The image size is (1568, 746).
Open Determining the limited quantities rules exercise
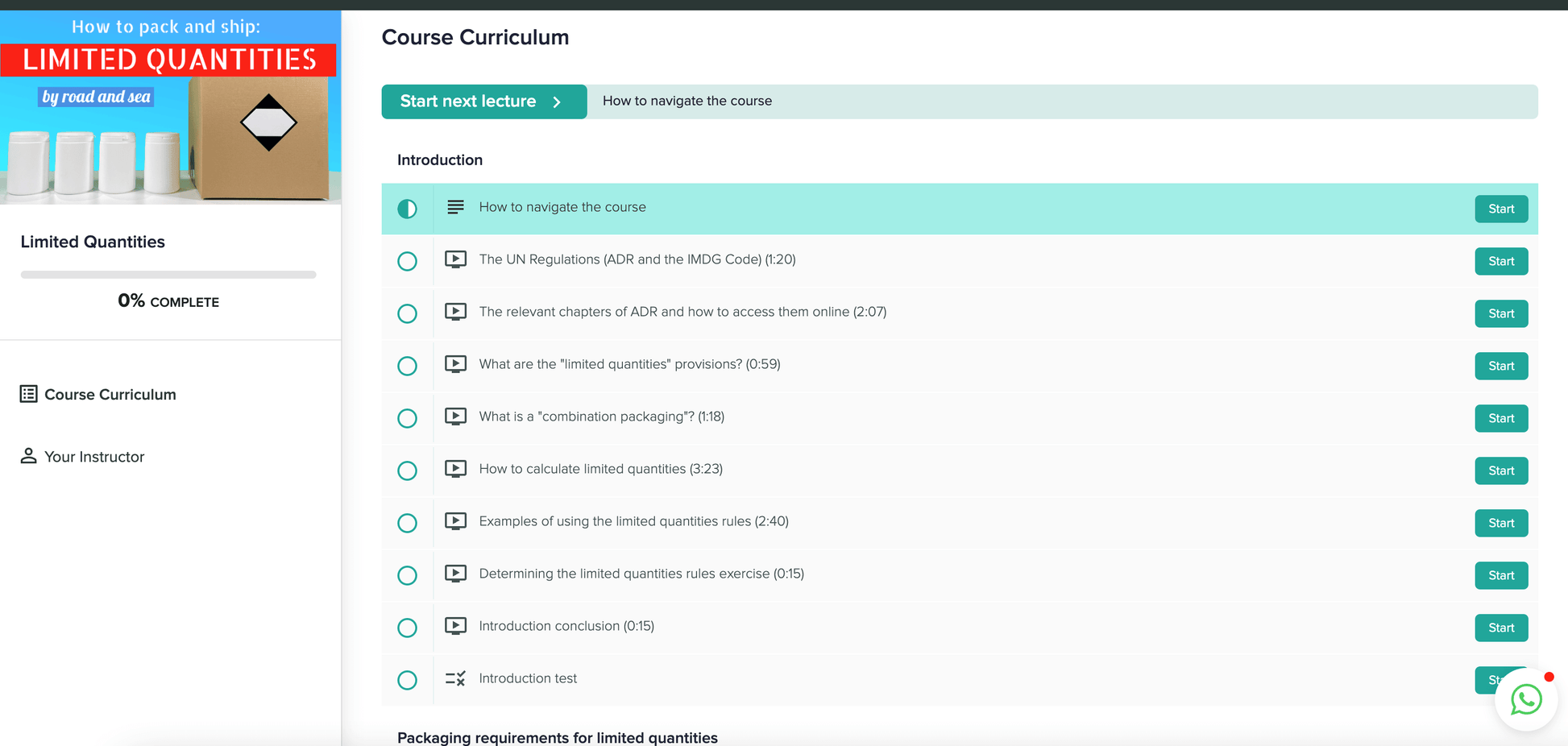[641, 574]
